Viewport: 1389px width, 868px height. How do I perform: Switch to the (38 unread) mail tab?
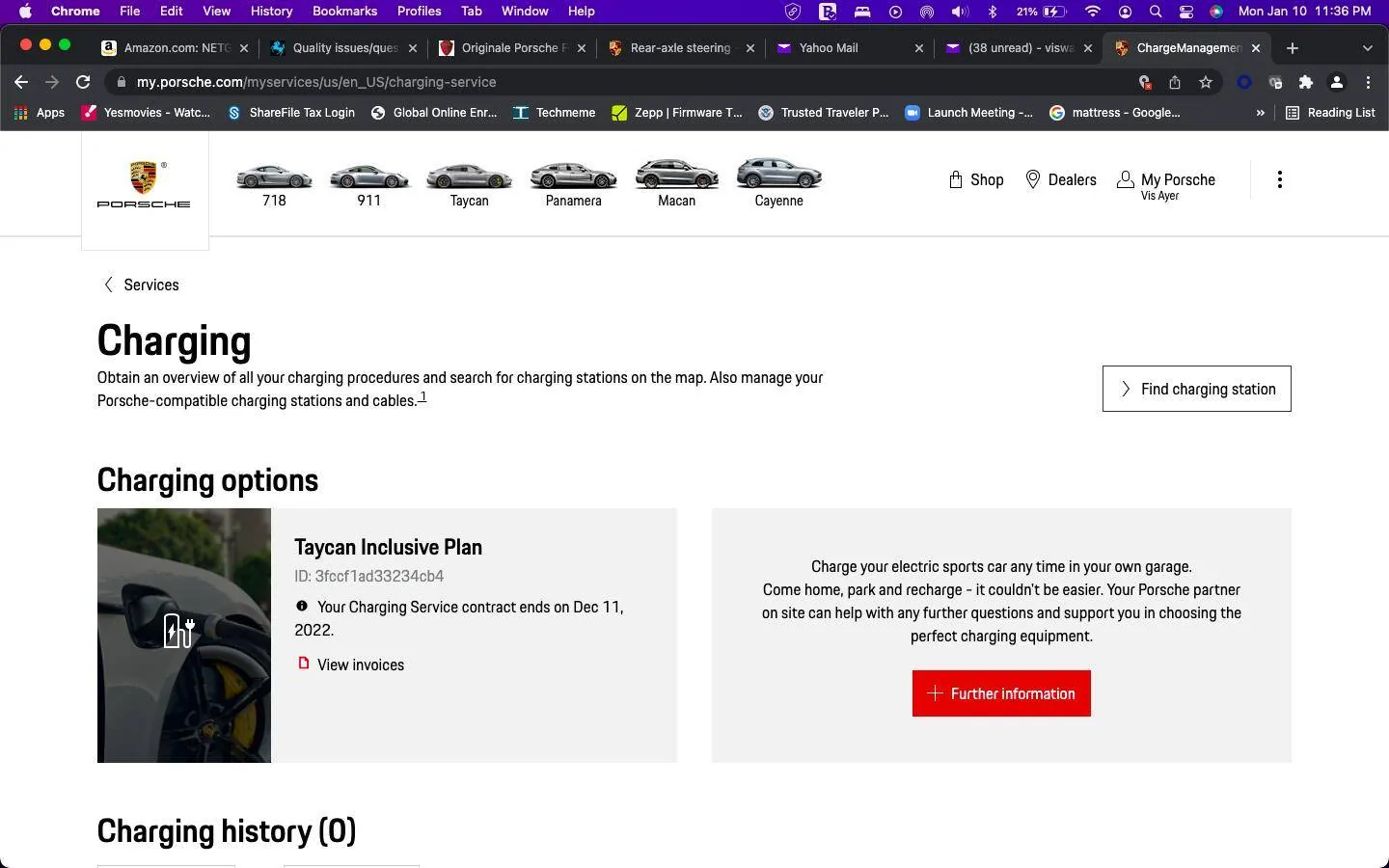(x=1019, y=47)
